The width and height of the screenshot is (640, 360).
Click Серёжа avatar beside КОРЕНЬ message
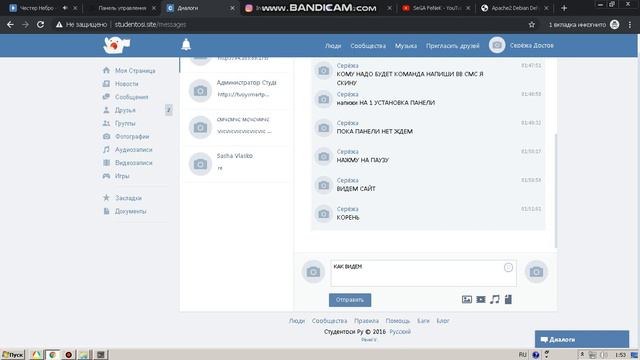coord(323,213)
